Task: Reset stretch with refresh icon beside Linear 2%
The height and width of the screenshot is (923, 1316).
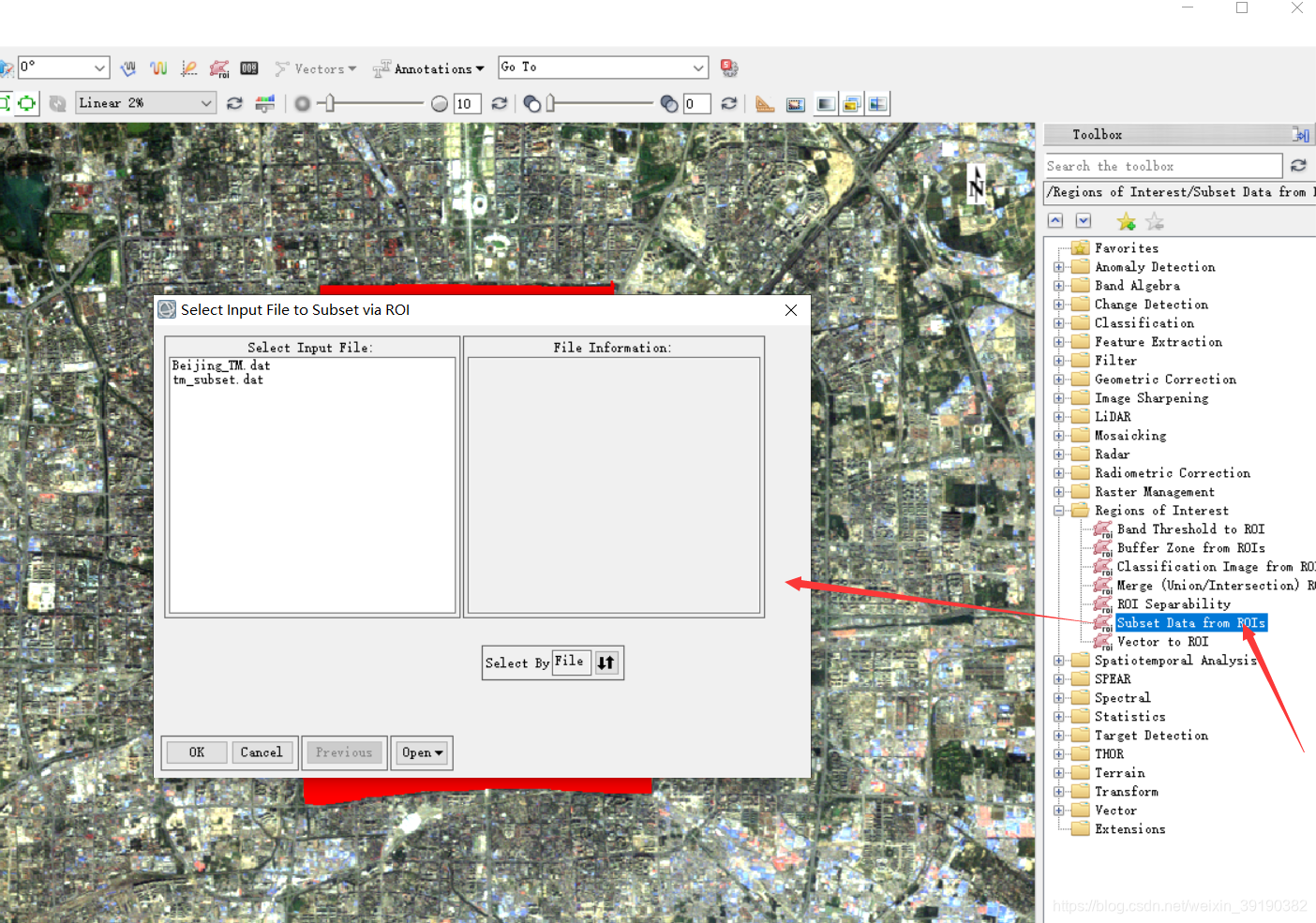Action: tap(234, 103)
